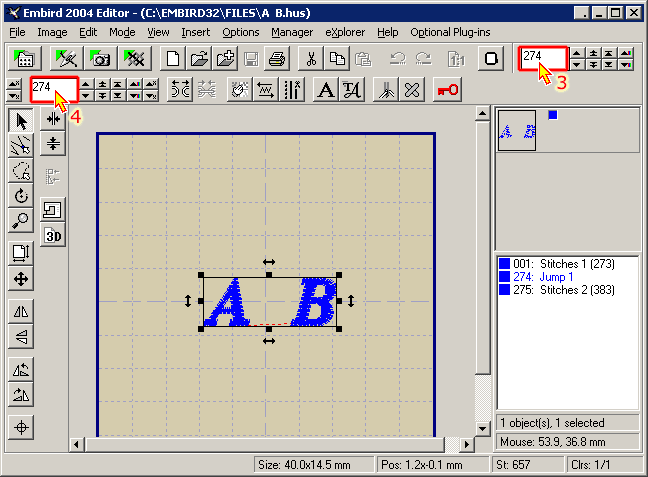Create a new blank design page

tap(173, 58)
